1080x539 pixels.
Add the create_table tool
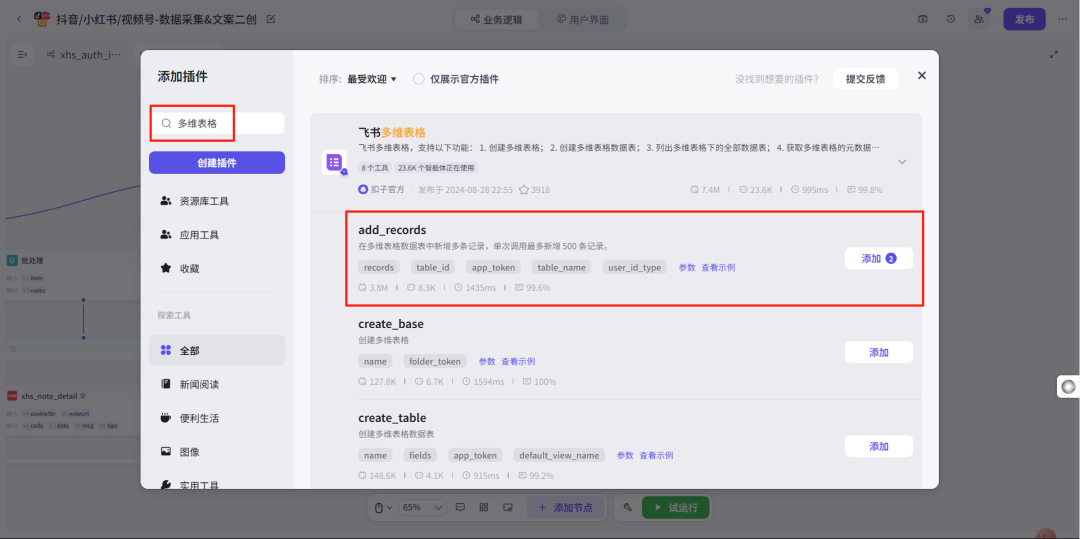tap(878, 446)
